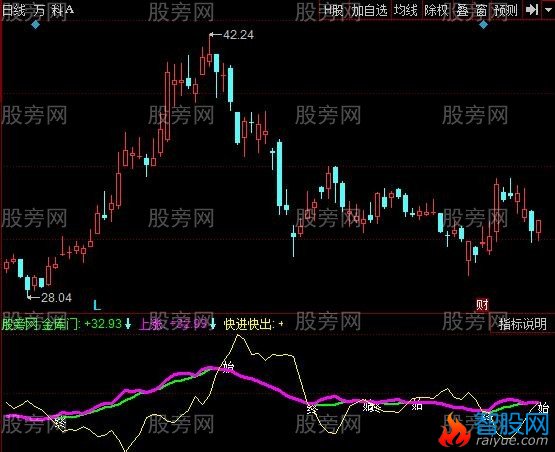Click the 窗 window button
This screenshot has width=555, height=452.
tap(481, 10)
